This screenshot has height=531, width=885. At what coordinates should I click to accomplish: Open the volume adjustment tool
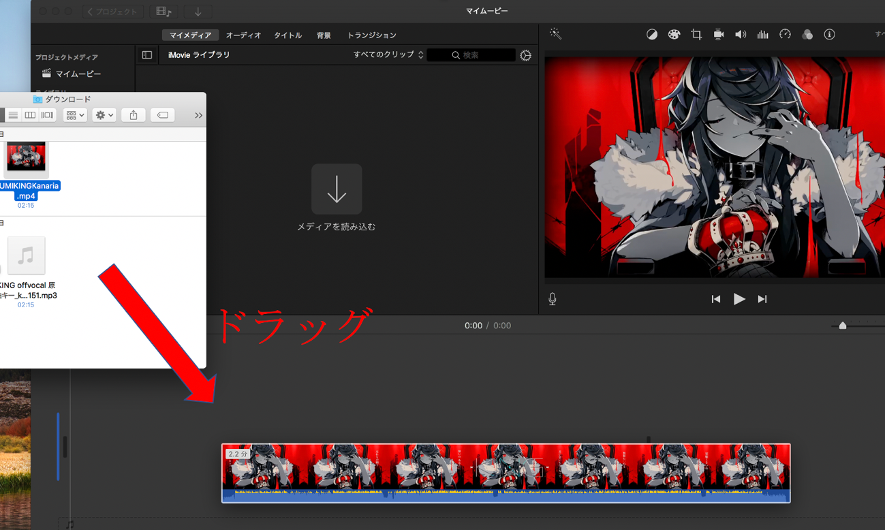point(741,34)
